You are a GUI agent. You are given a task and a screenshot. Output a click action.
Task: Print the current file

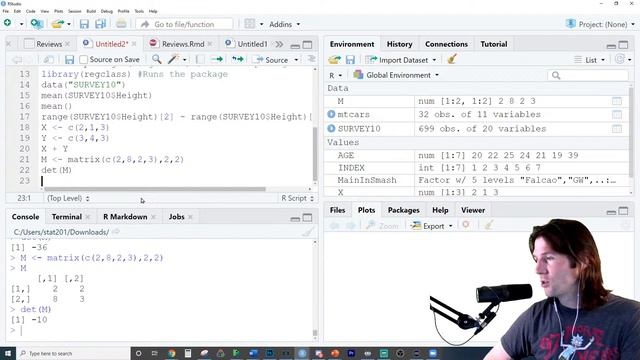[x=121, y=24]
